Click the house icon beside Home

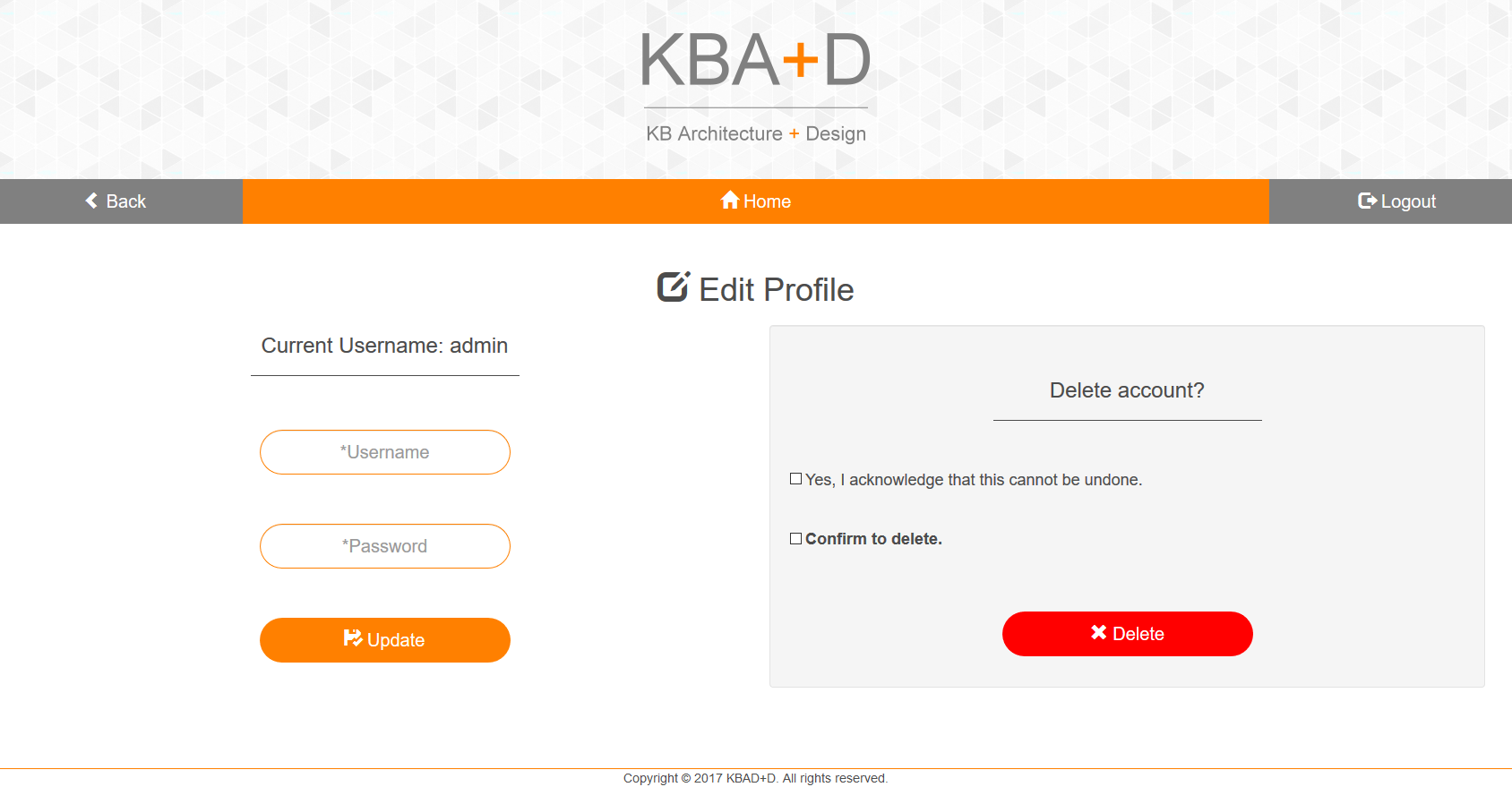pos(730,200)
